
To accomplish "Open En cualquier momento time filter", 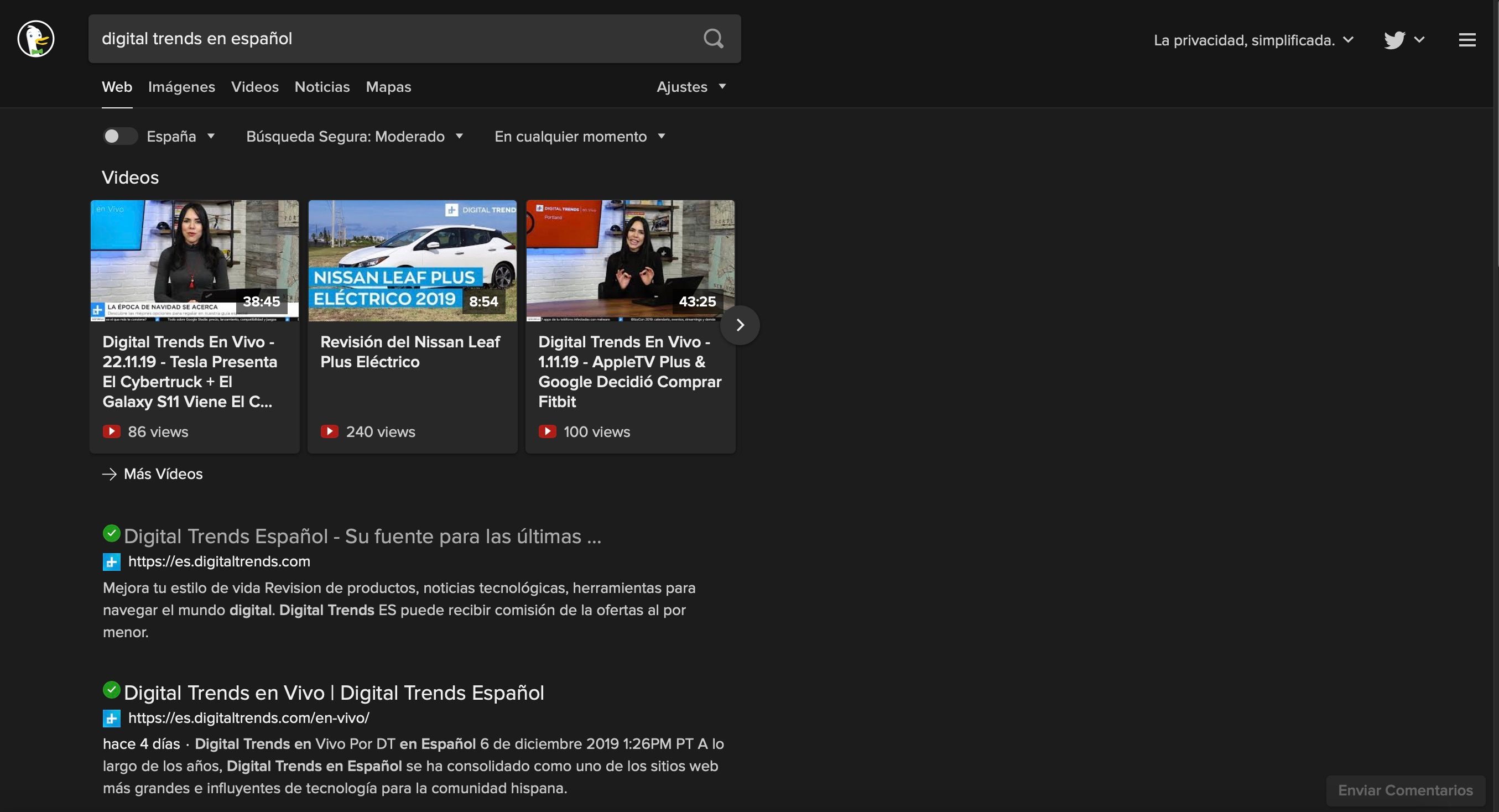I will coord(580,136).
